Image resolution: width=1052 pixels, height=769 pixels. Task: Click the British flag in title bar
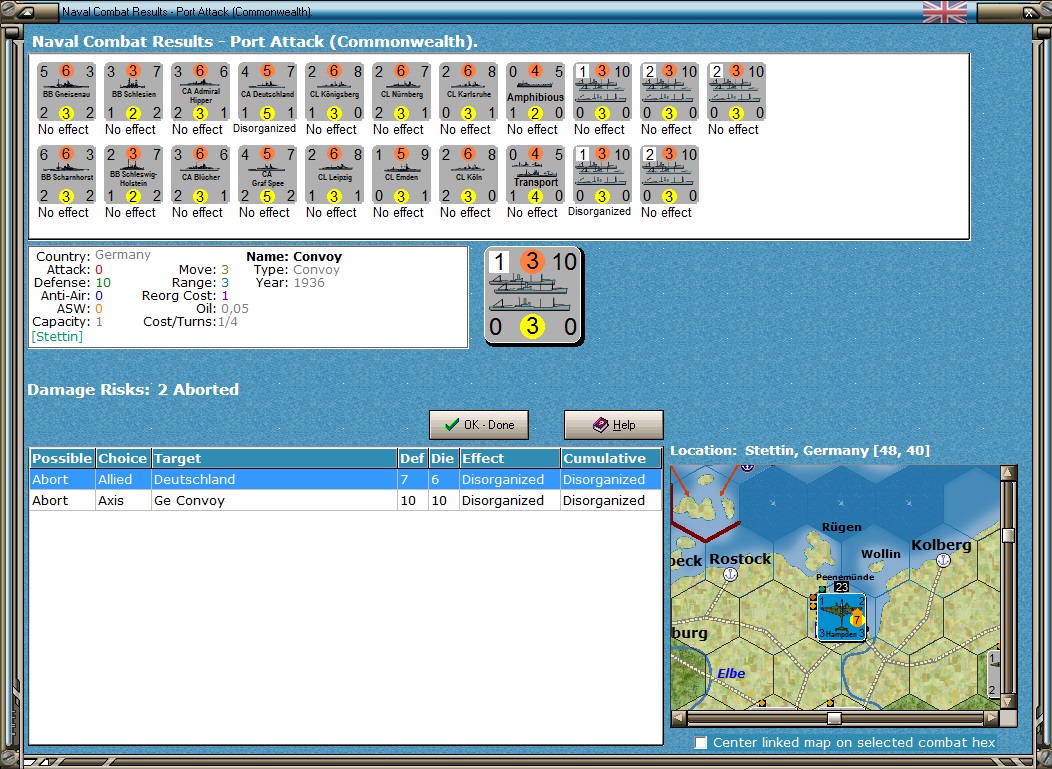945,11
